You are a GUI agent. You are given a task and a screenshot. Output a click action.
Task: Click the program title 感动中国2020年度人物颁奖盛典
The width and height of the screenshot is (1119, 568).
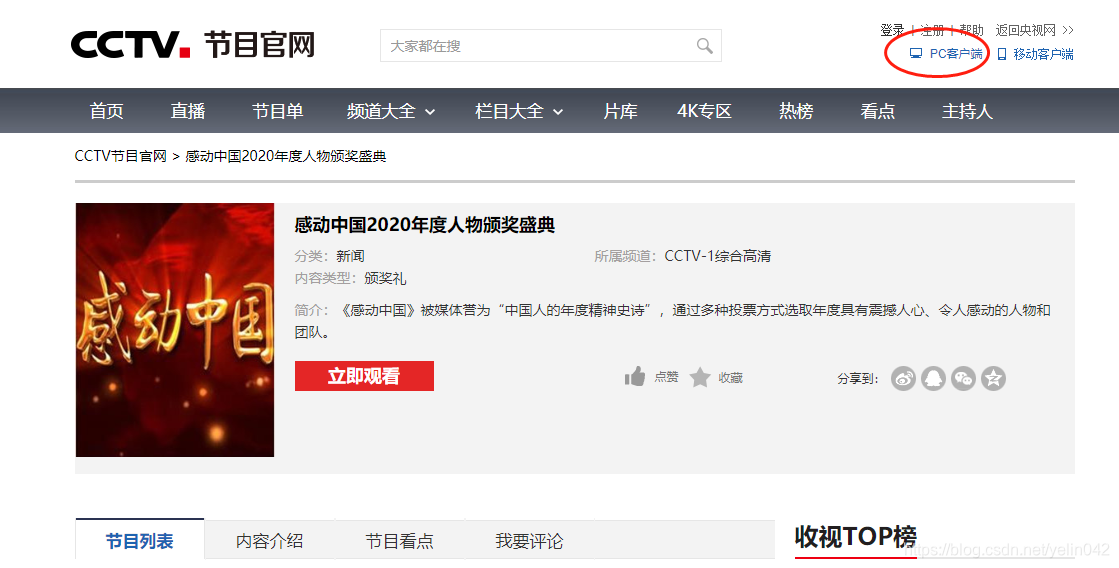(x=425, y=225)
